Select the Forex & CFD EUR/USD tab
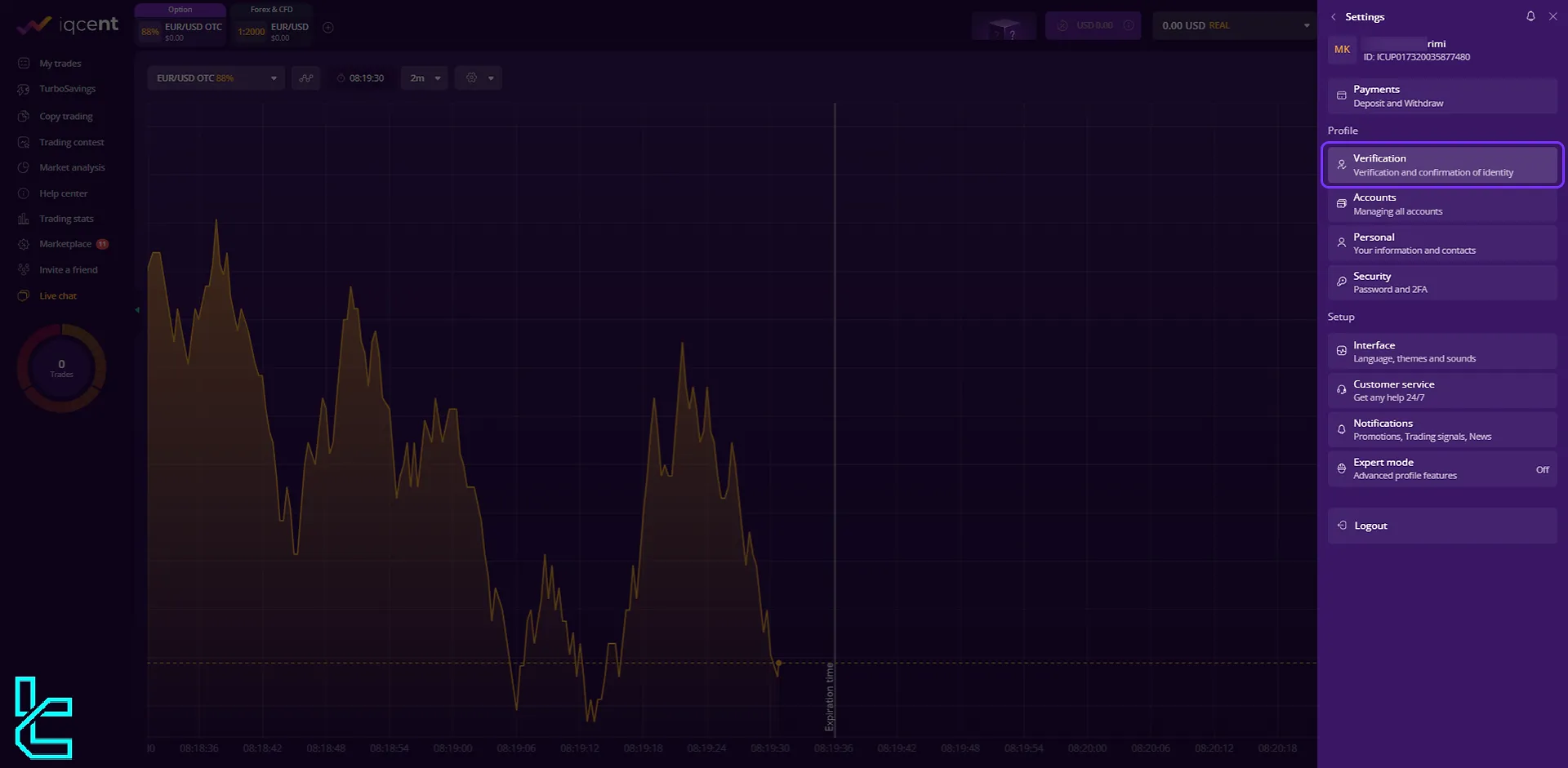This screenshot has width=1568, height=768. pos(272,23)
